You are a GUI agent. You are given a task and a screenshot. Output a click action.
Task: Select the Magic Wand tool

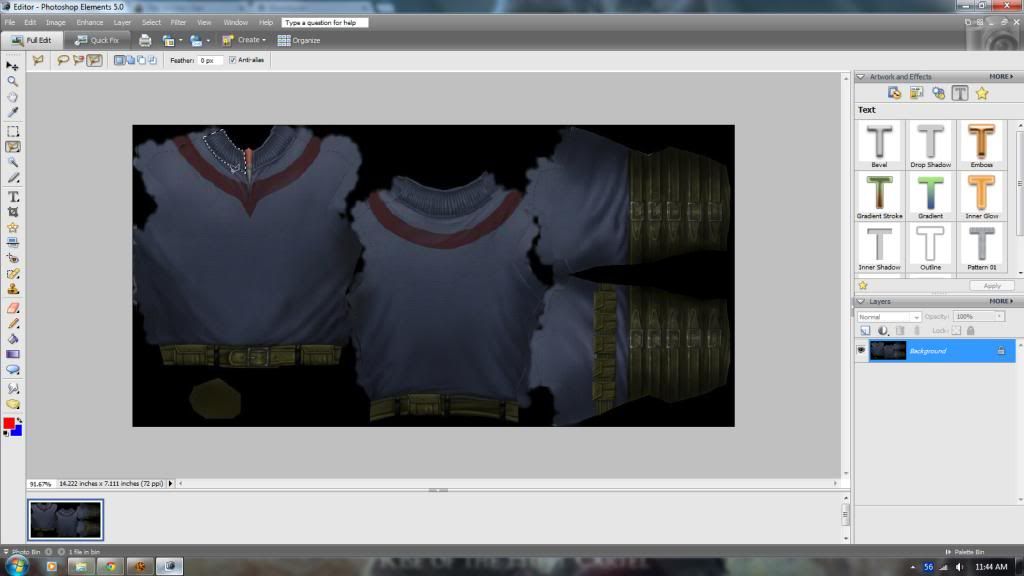click(12, 162)
